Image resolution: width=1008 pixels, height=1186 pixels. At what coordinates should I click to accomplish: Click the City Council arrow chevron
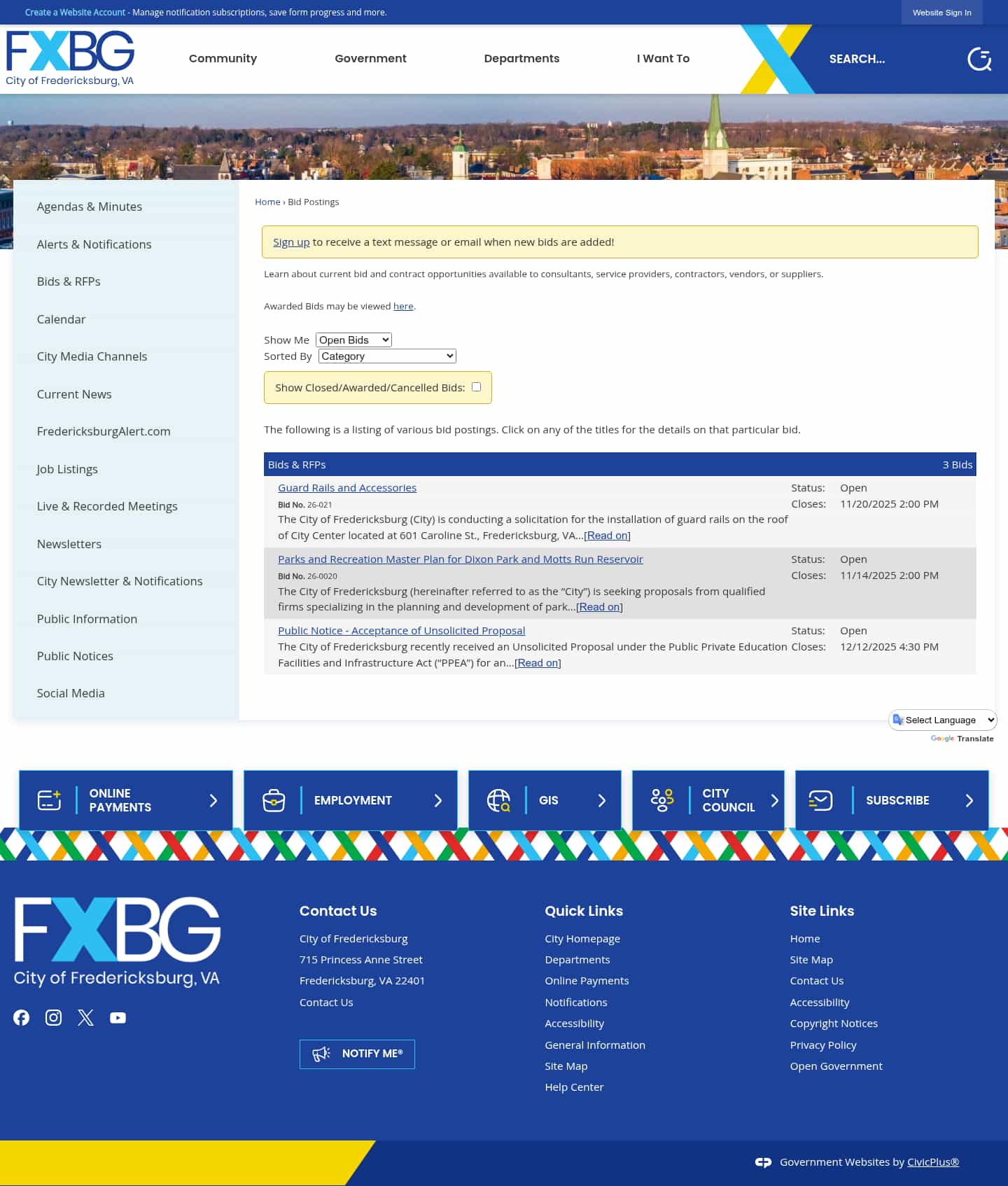coord(775,800)
